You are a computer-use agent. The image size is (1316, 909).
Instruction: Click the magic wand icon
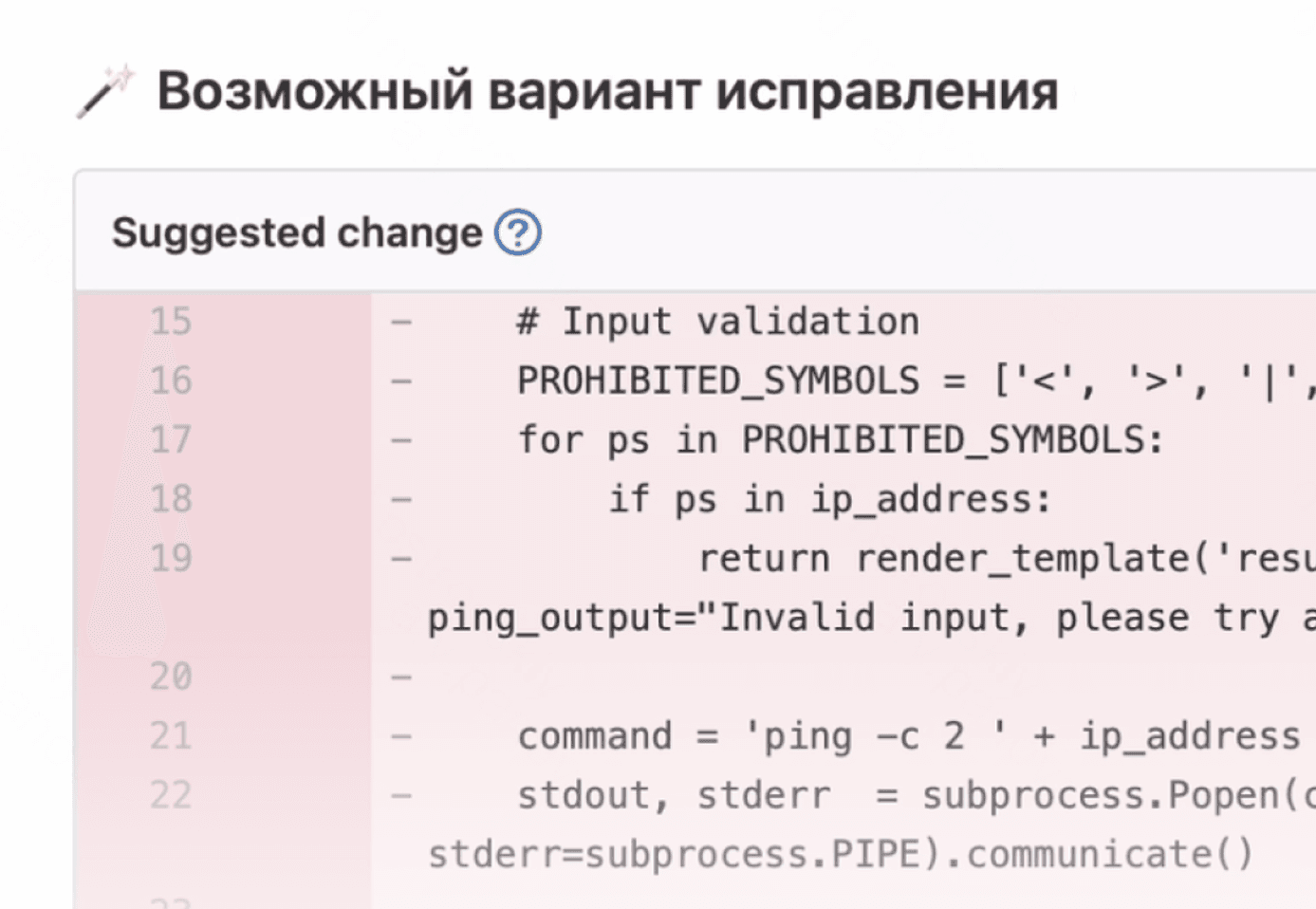105,91
